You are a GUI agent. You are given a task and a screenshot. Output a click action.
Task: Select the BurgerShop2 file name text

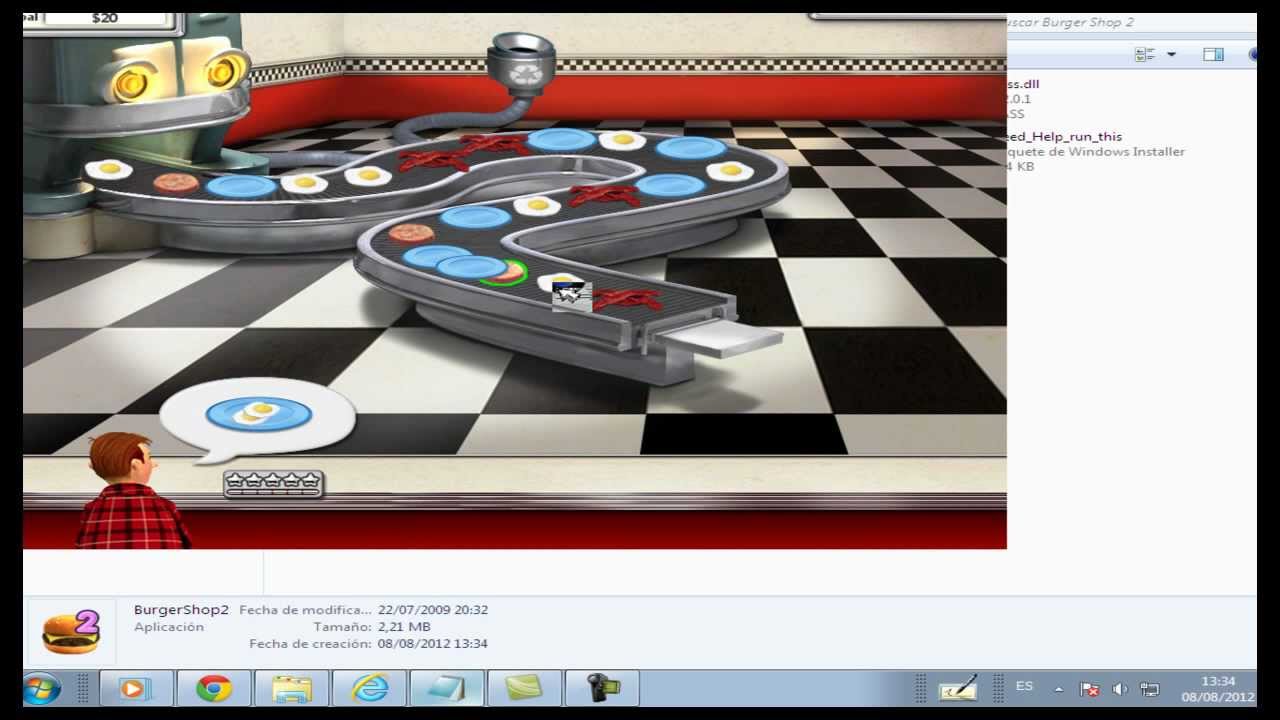click(181, 609)
